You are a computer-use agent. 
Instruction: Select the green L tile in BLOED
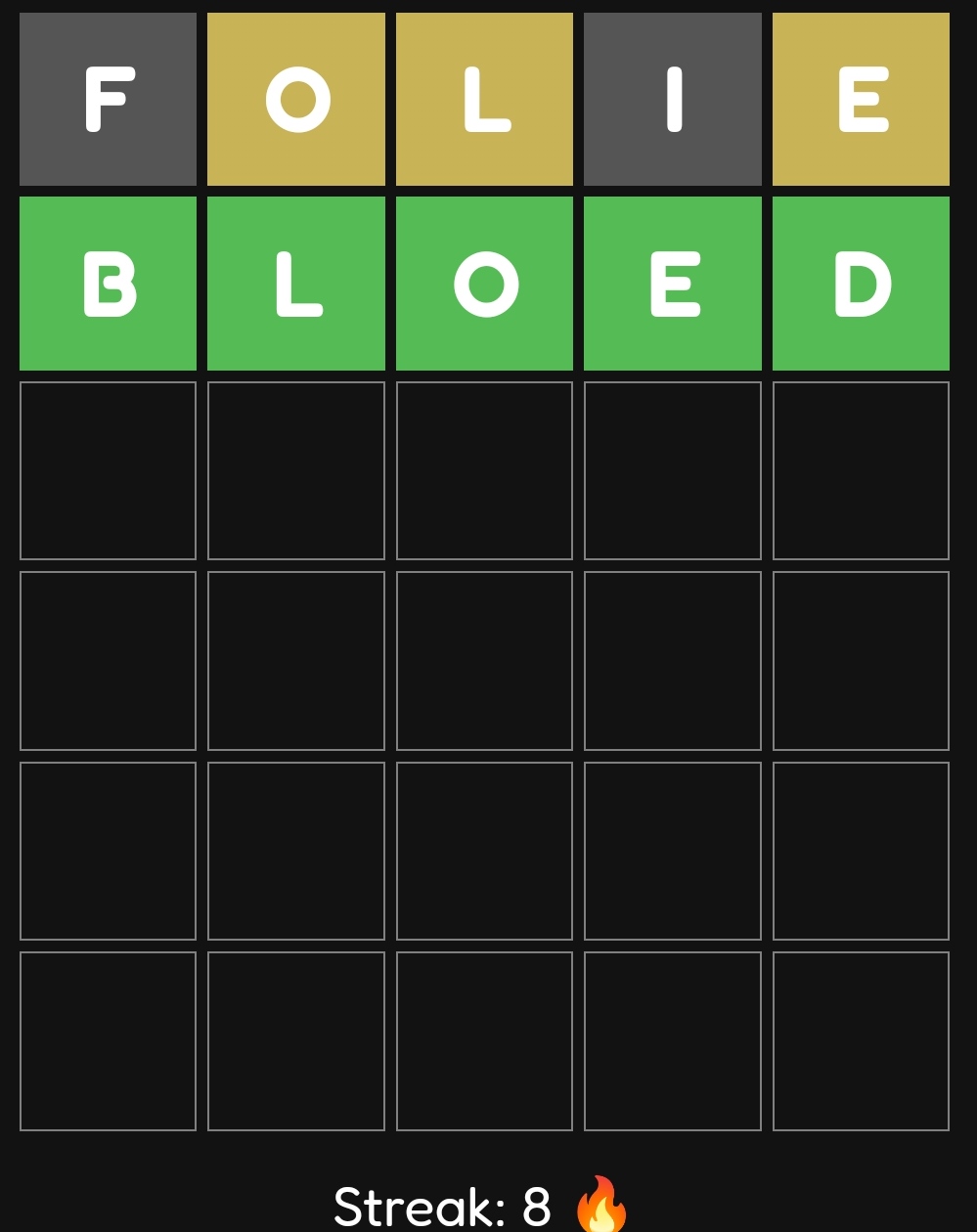click(x=296, y=284)
